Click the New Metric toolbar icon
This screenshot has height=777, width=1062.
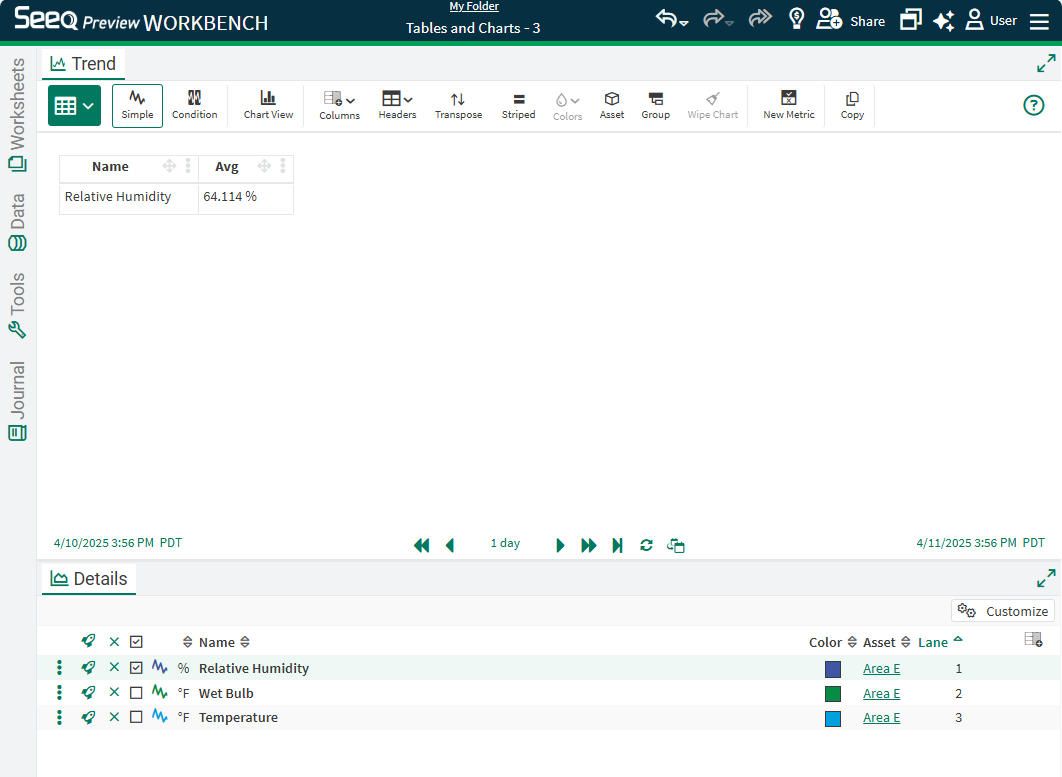pos(788,105)
